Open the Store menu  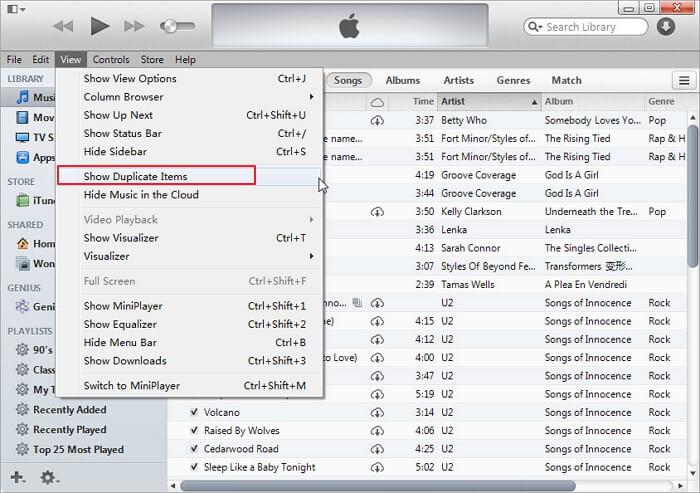(152, 59)
